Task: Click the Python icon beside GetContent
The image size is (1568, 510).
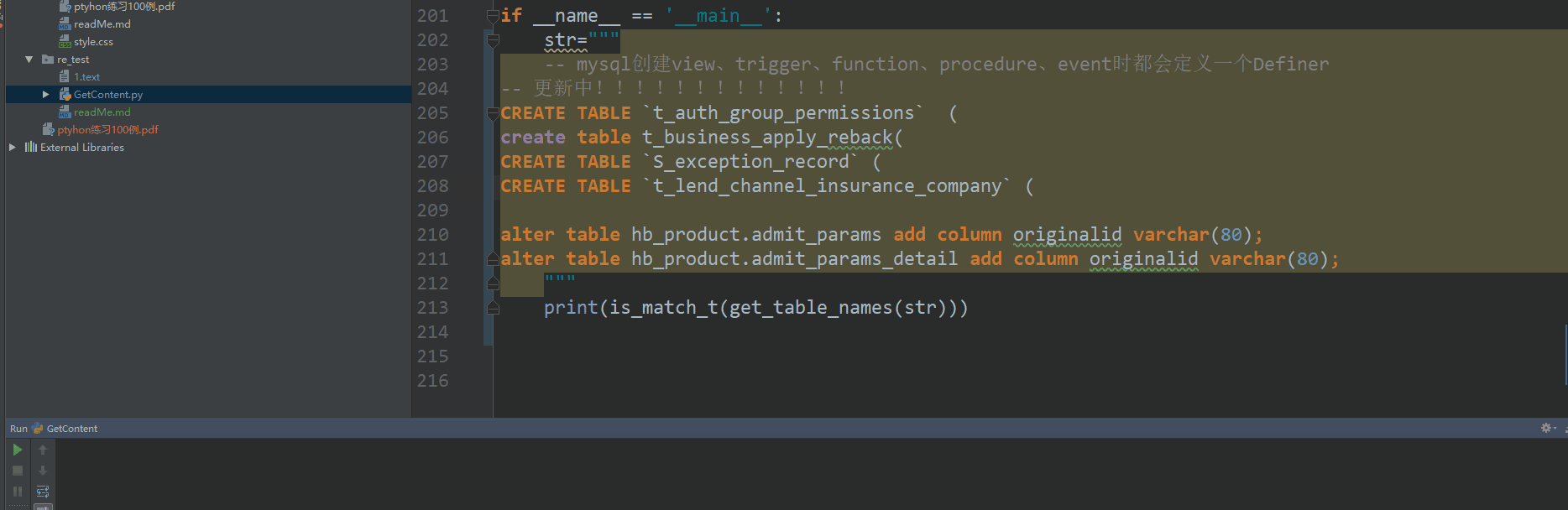Action: 38,429
